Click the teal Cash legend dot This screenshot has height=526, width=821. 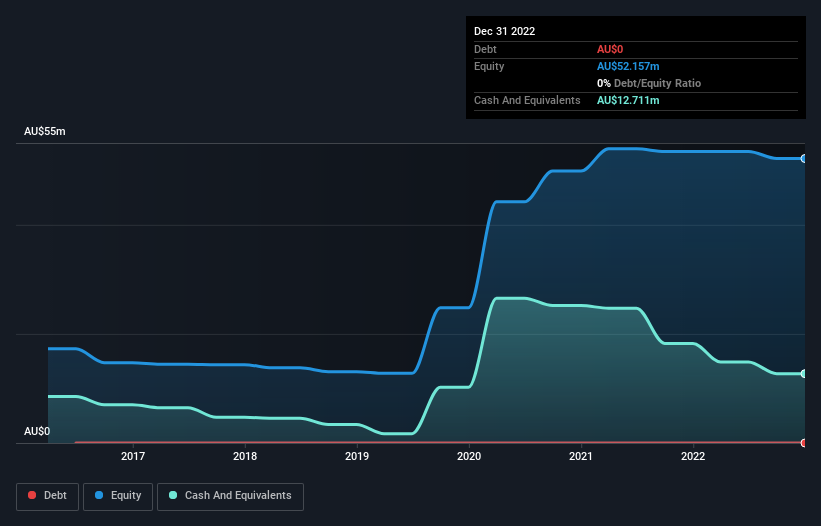(x=173, y=495)
